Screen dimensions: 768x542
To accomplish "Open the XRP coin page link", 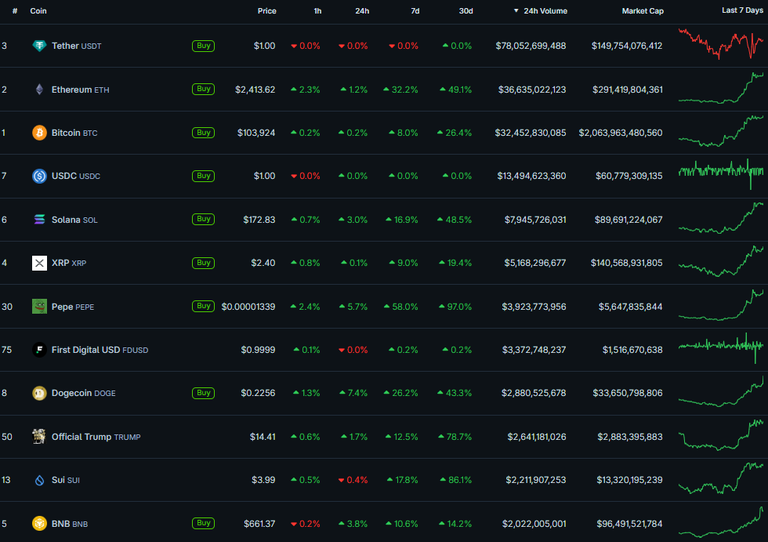I will [69, 263].
